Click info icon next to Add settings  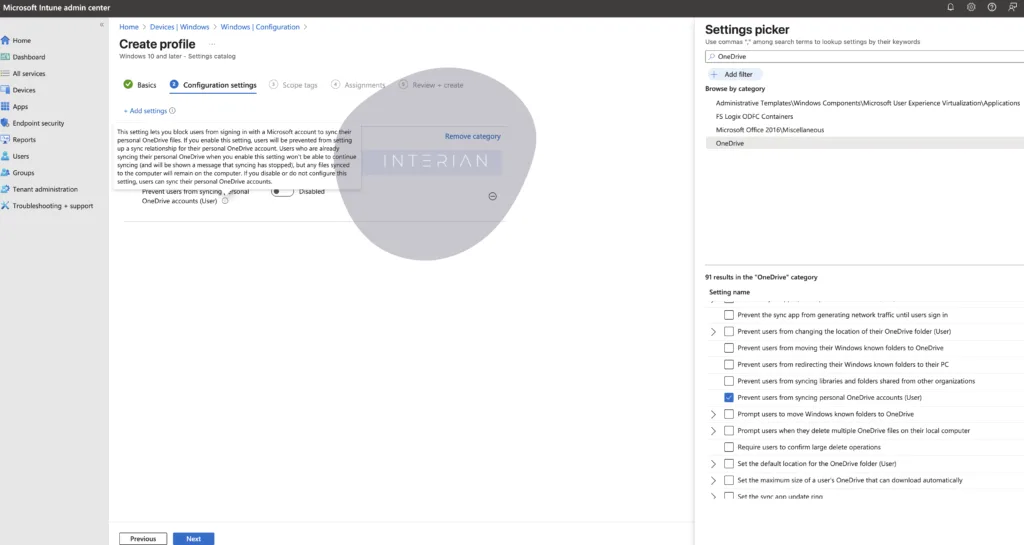point(172,111)
